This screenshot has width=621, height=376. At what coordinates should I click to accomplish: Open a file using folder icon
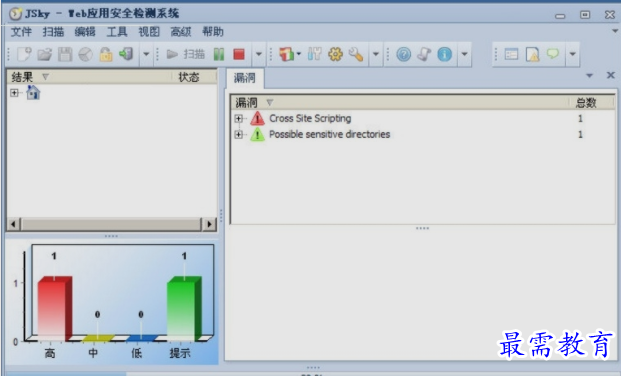(44, 54)
